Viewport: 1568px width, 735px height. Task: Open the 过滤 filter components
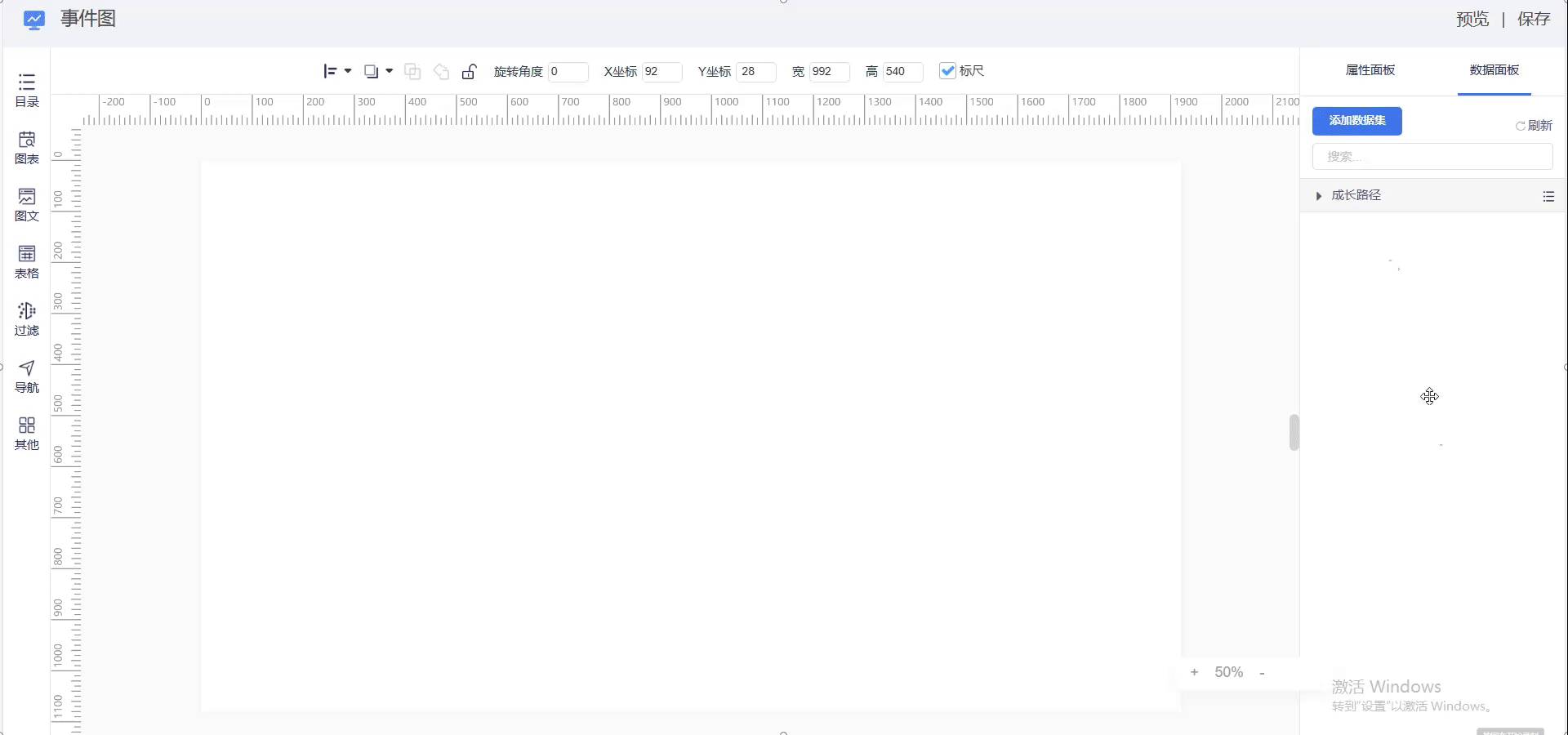click(x=27, y=318)
